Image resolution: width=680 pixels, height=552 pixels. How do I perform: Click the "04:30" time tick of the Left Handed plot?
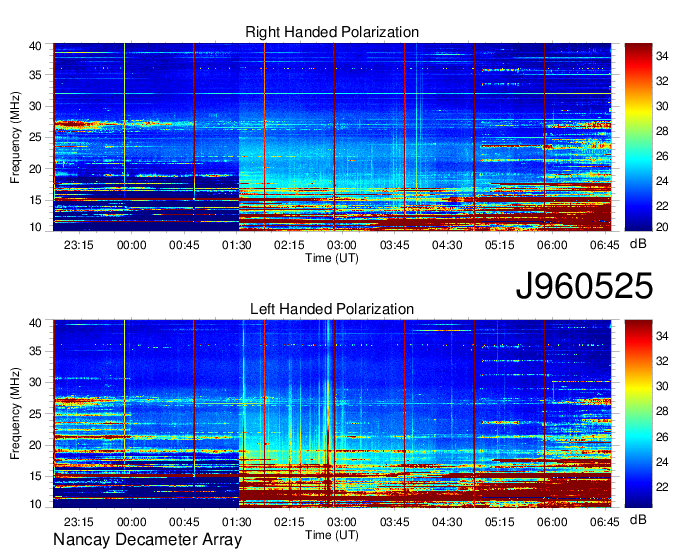[447, 522]
